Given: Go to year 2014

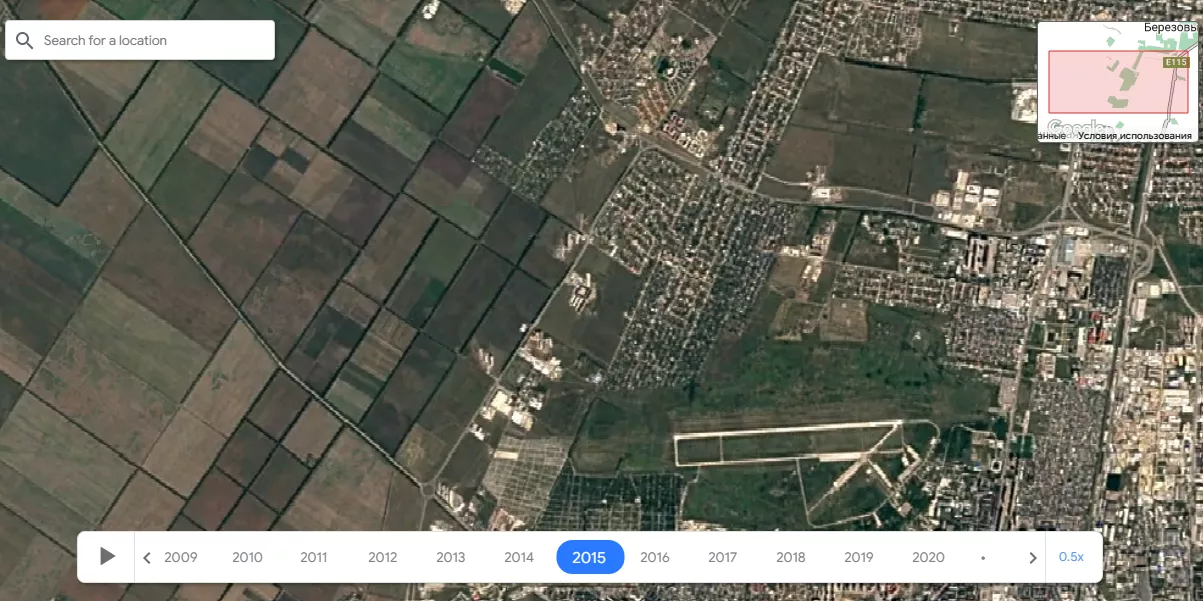Looking at the screenshot, I should 518,558.
